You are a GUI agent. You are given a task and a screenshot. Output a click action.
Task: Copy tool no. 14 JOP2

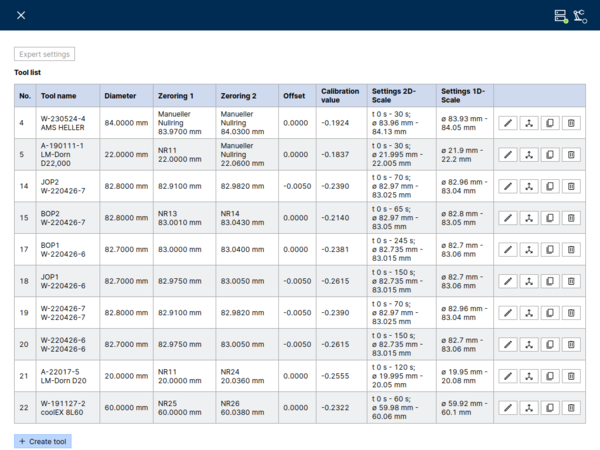(x=550, y=186)
